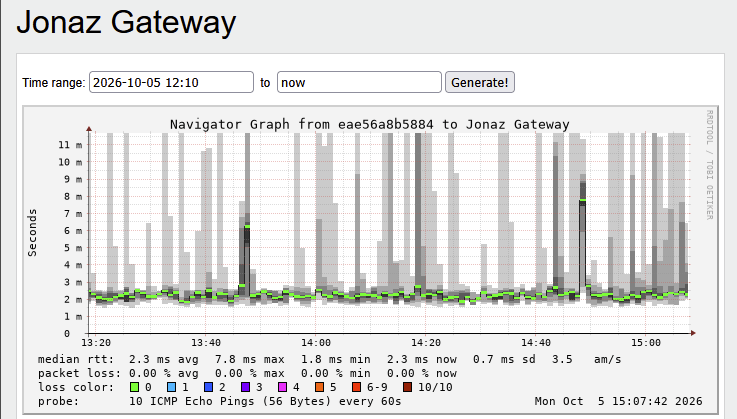The width and height of the screenshot is (737, 419).
Task: Click the dark red loss swatch for 10/10
Action: point(408,387)
